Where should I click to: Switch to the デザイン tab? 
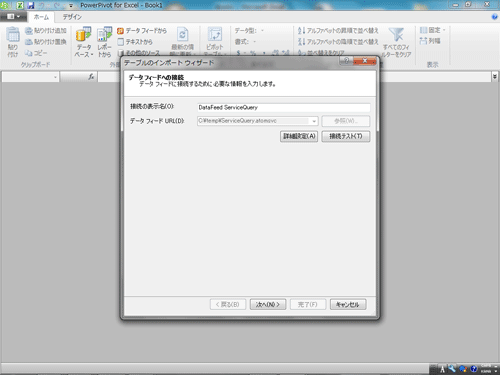72,17
